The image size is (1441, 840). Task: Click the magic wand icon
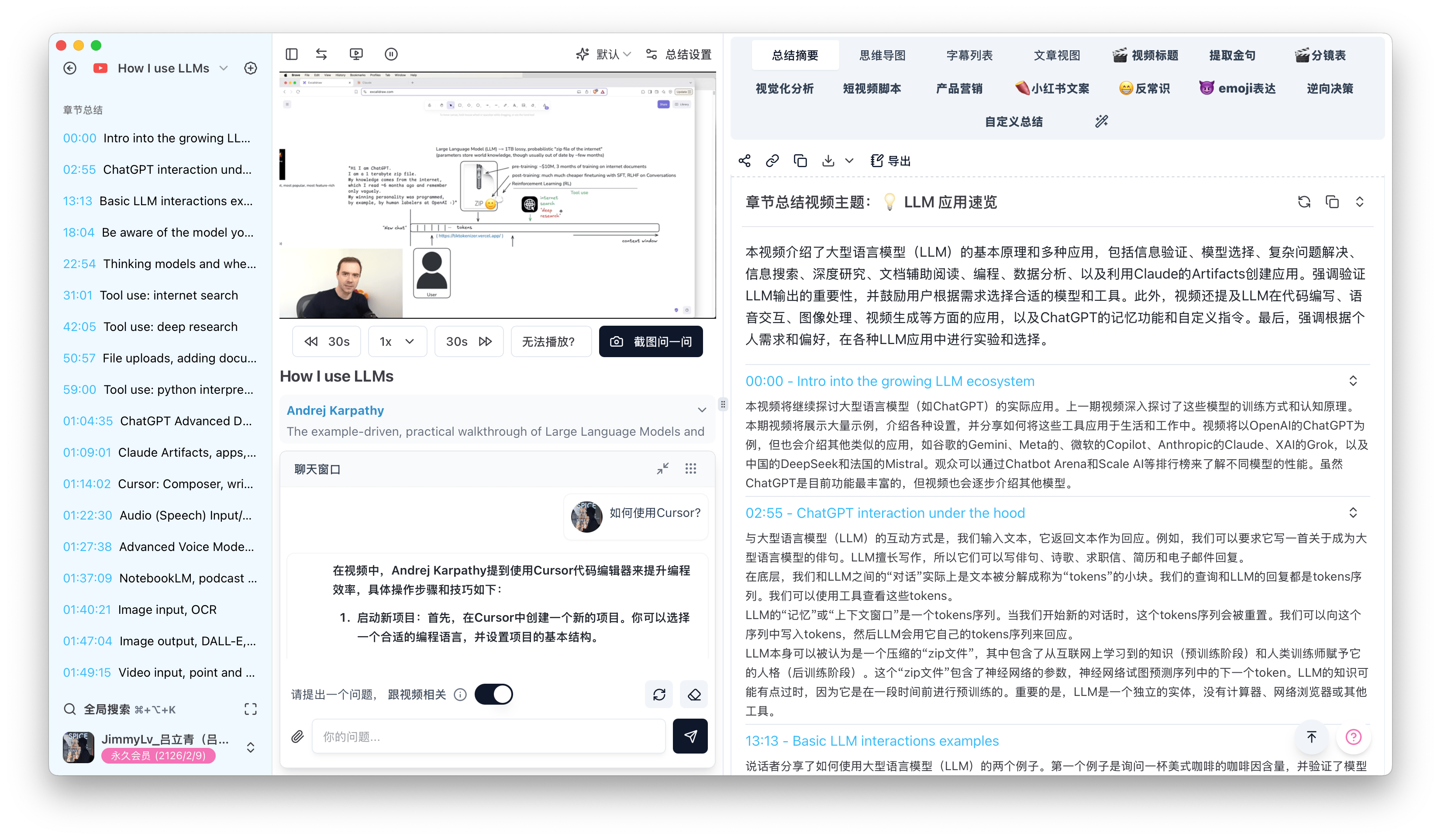1101,121
